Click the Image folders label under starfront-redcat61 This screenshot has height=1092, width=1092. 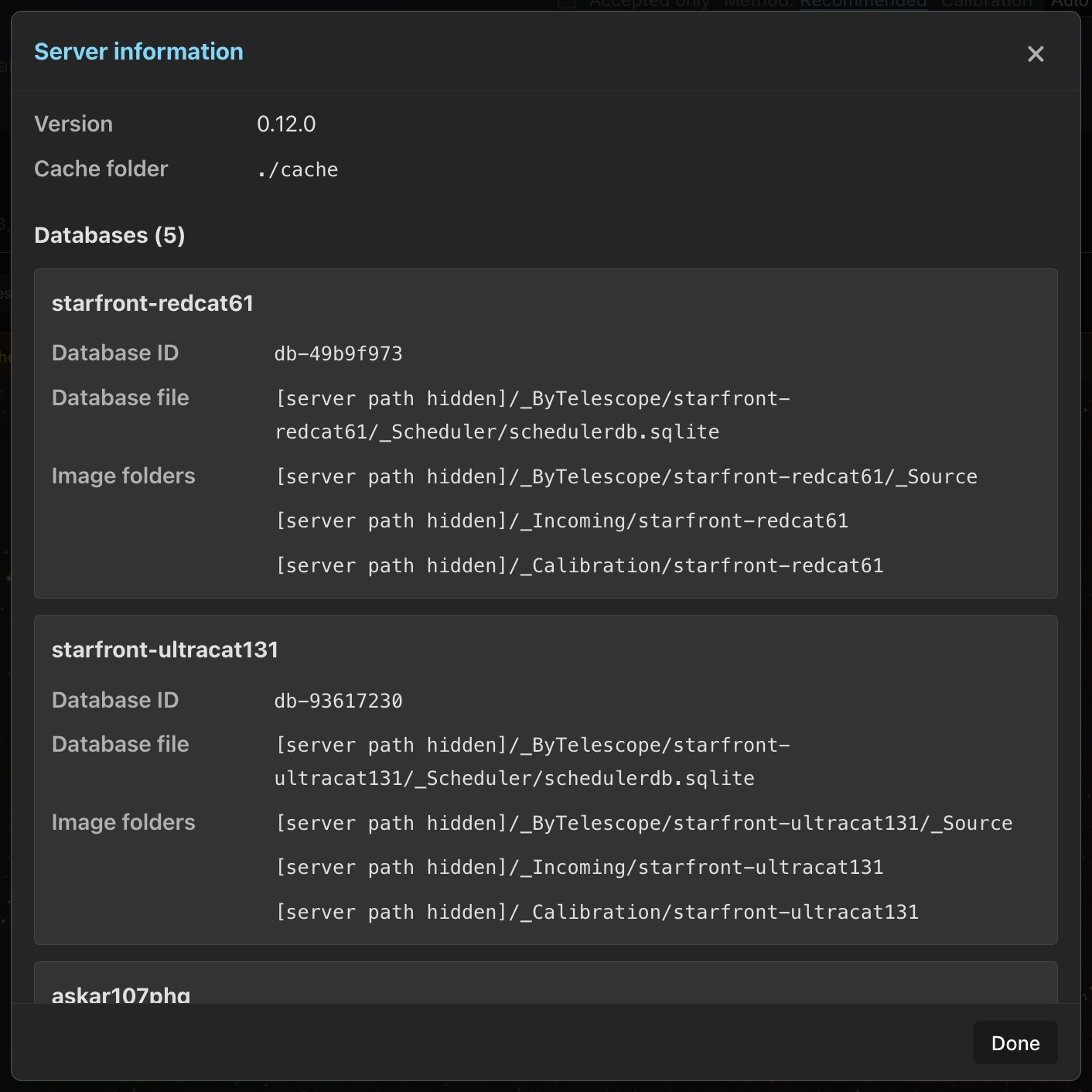[124, 476]
